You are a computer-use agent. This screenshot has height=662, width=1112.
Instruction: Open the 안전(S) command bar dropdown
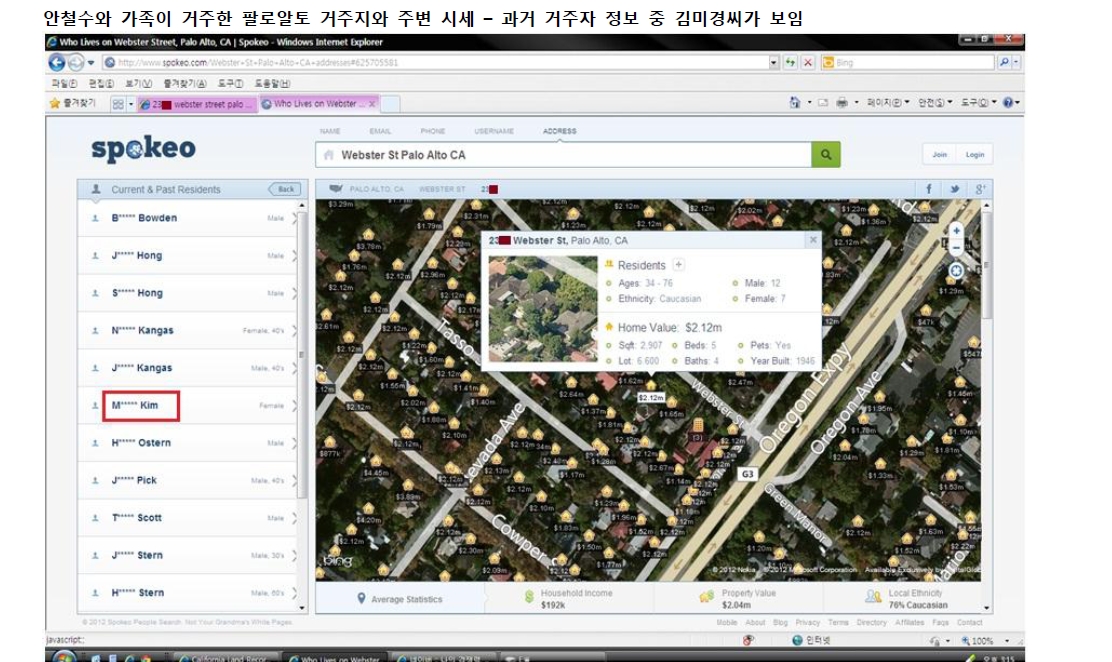point(935,103)
